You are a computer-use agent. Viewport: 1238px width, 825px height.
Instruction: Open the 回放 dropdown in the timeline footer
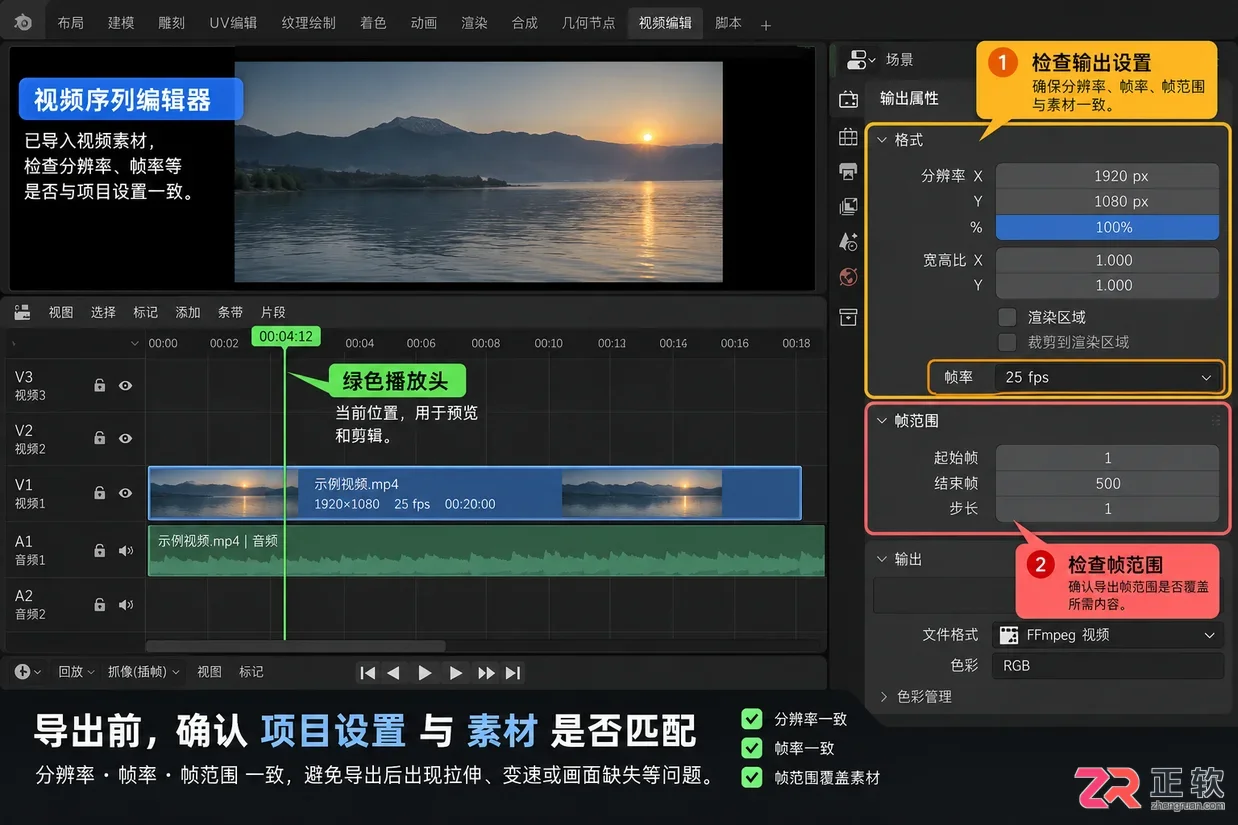click(x=75, y=672)
